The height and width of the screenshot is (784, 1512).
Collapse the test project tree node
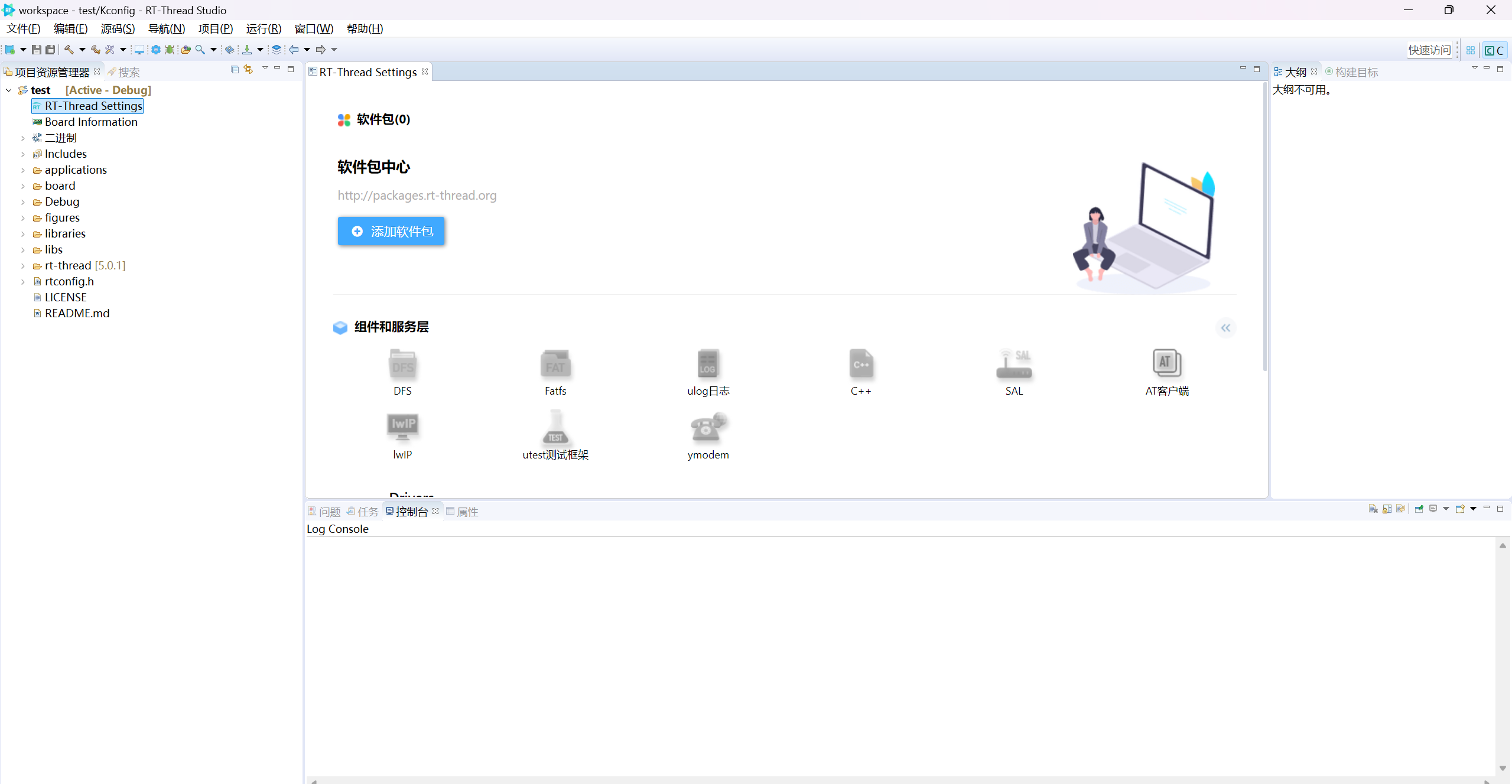(x=9, y=90)
